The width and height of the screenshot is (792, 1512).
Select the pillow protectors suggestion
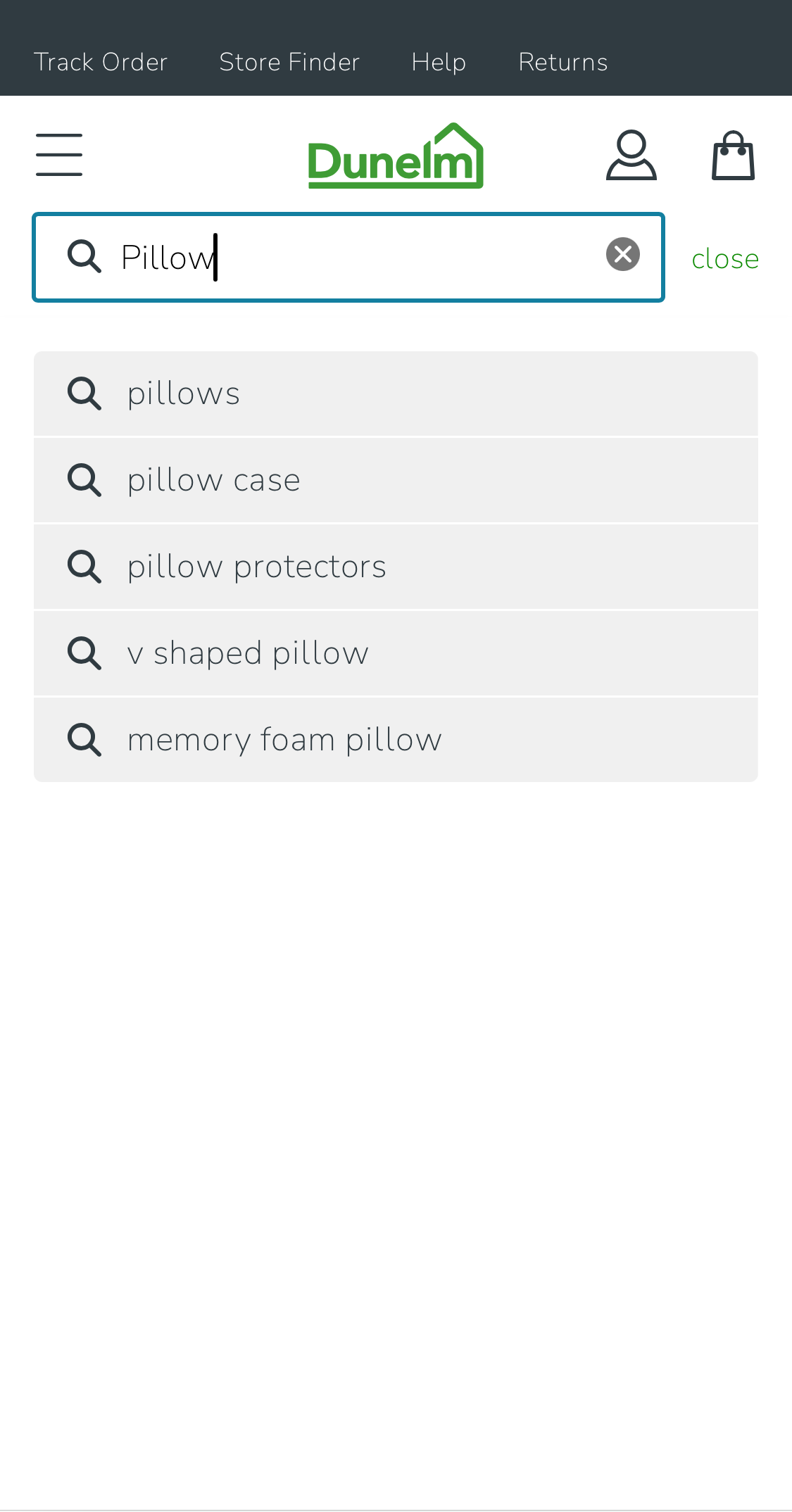256,567
